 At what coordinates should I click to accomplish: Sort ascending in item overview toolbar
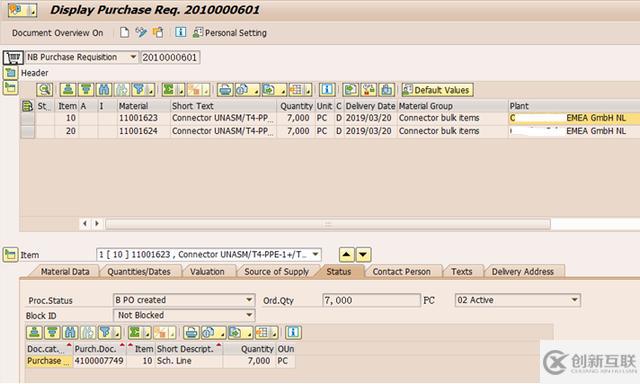click(x=68, y=90)
